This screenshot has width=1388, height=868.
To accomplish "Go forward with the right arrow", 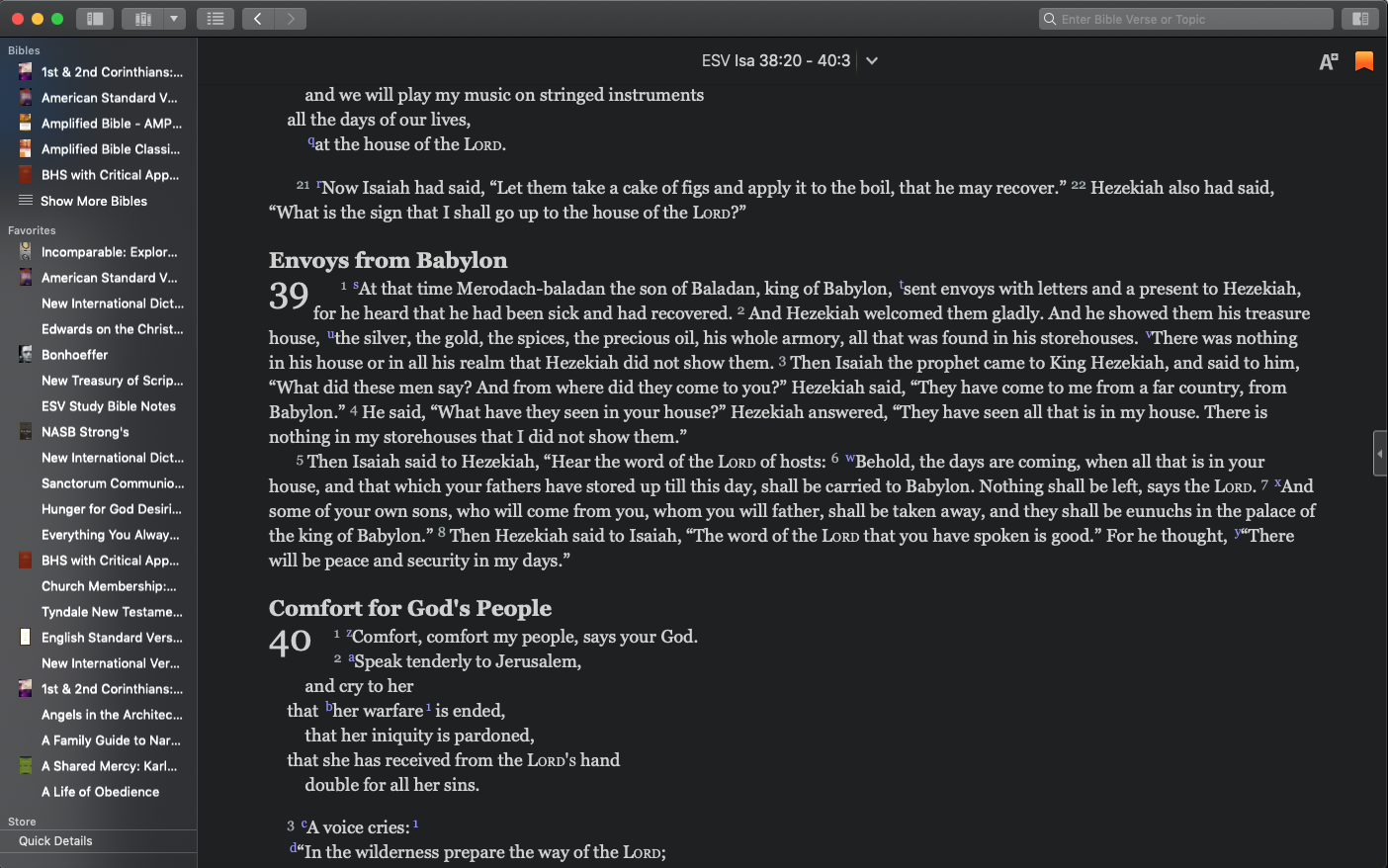I will [291, 19].
